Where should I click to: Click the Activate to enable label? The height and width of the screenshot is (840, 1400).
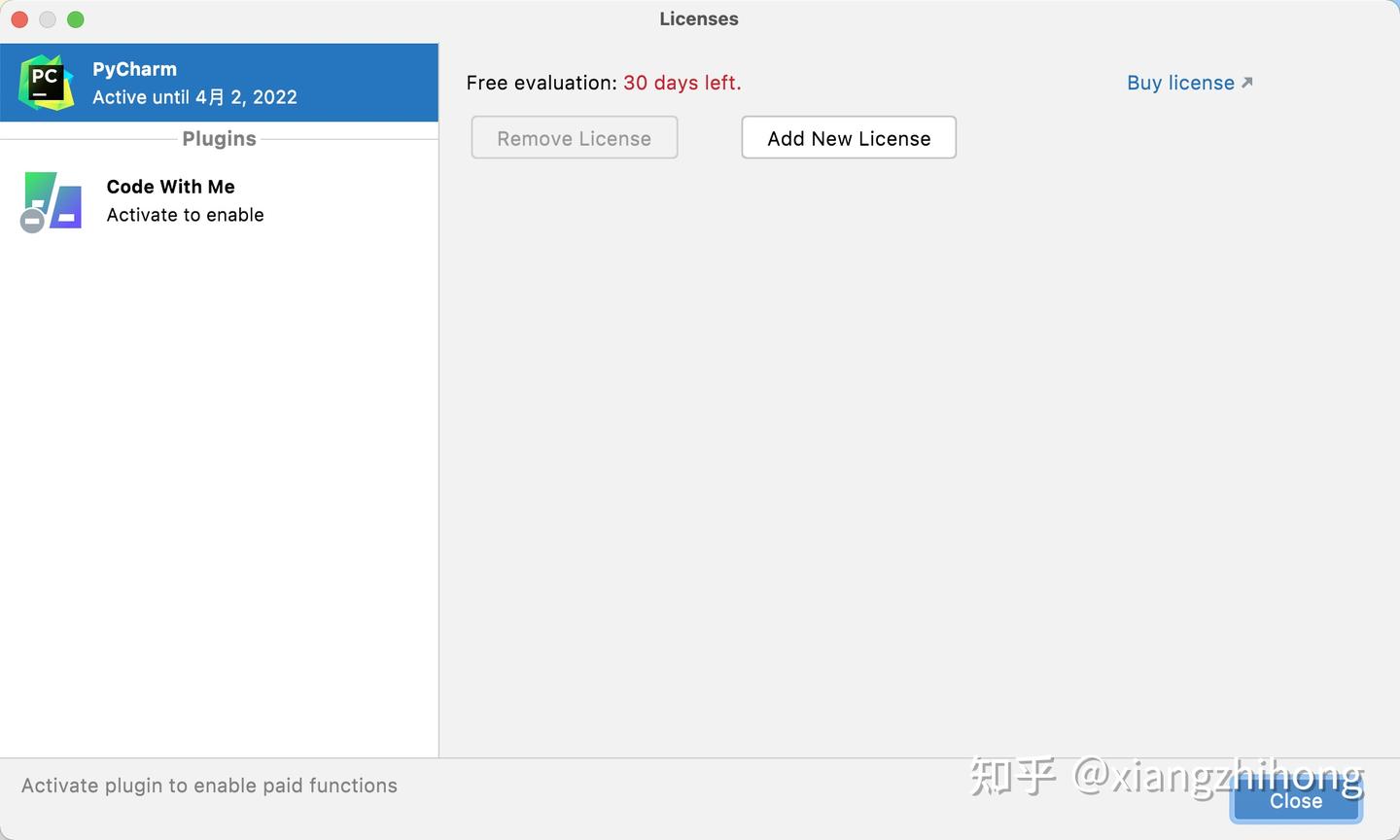tap(185, 215)
